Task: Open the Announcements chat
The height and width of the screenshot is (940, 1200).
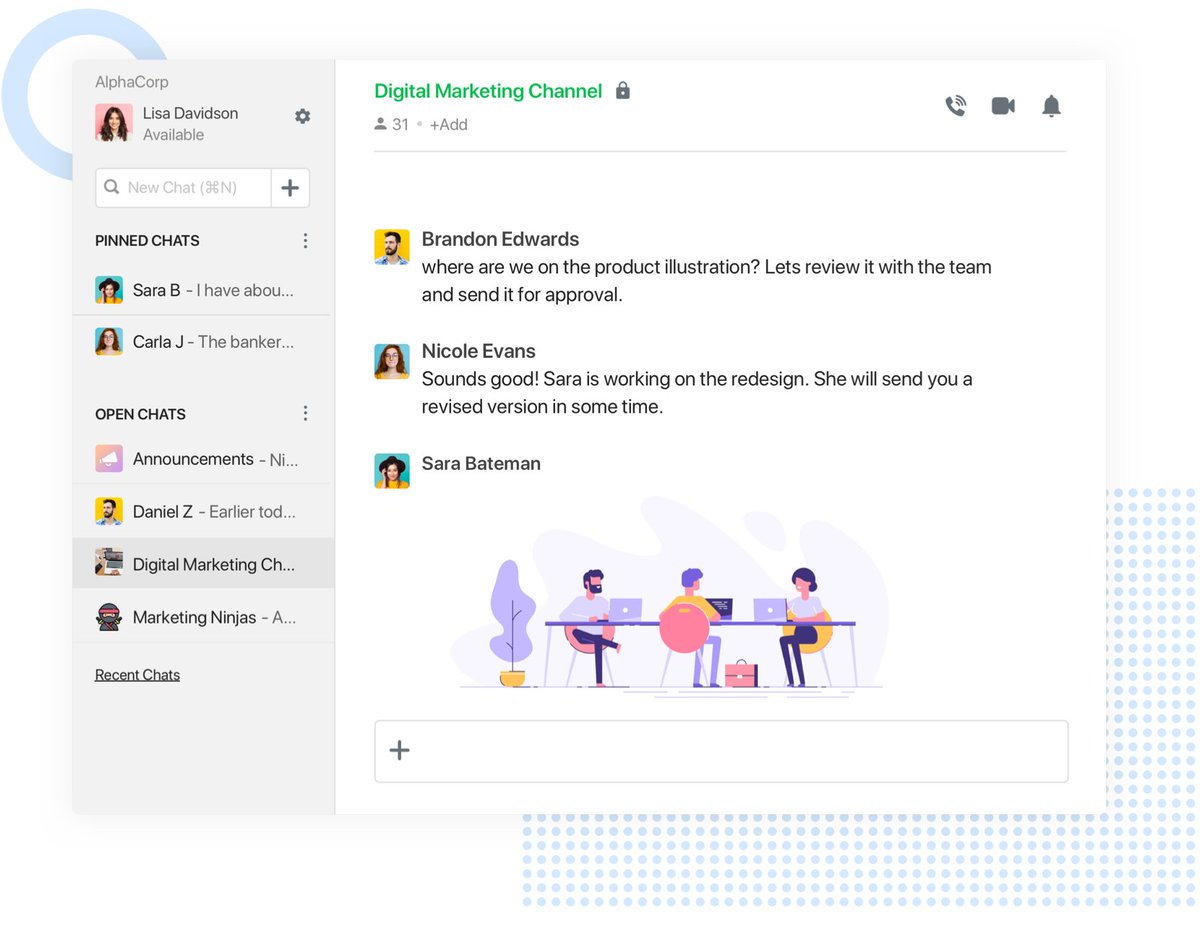Action: tap(203, 459)
